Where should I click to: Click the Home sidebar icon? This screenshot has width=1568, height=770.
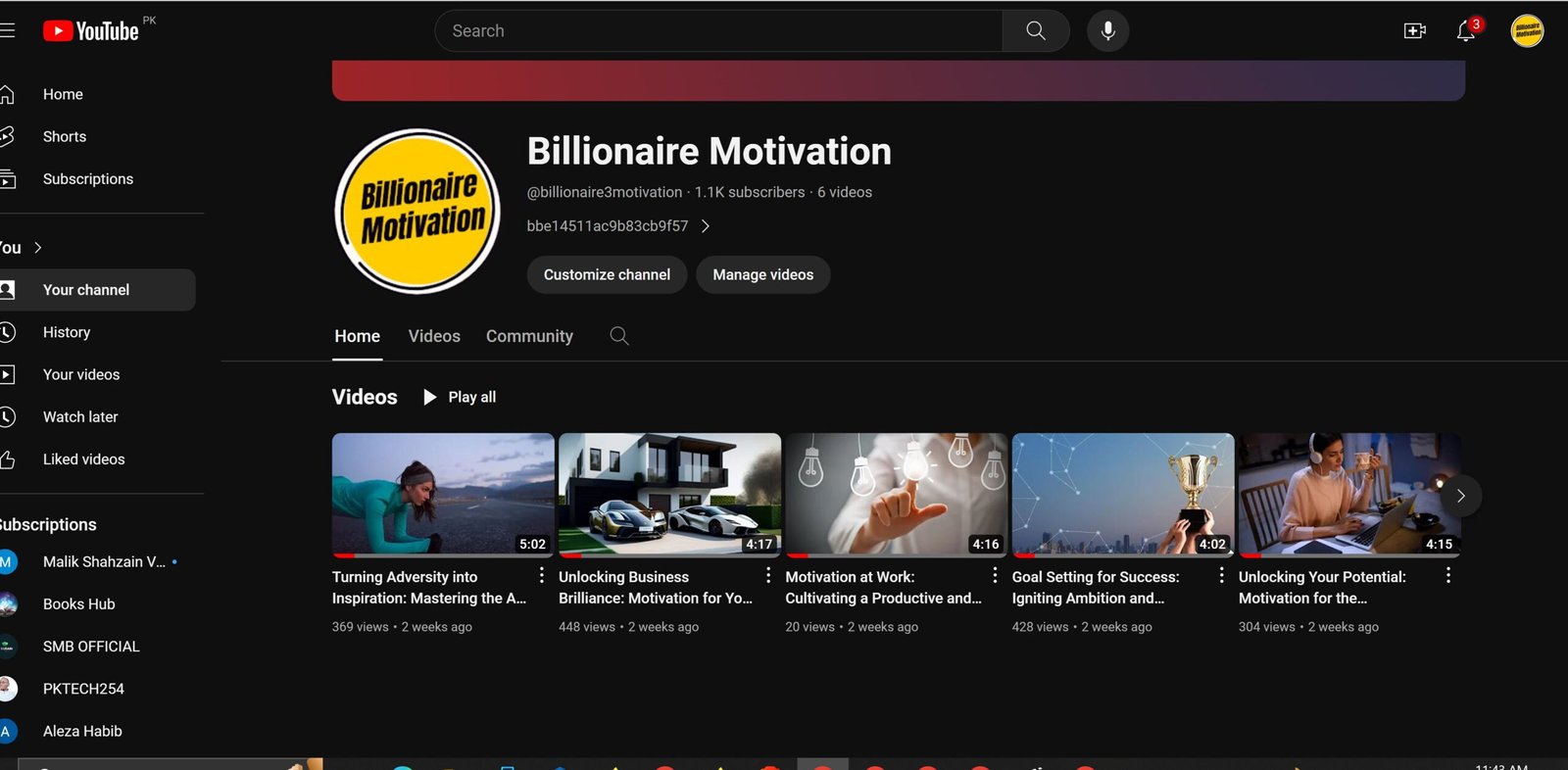[x=7, y=94]
